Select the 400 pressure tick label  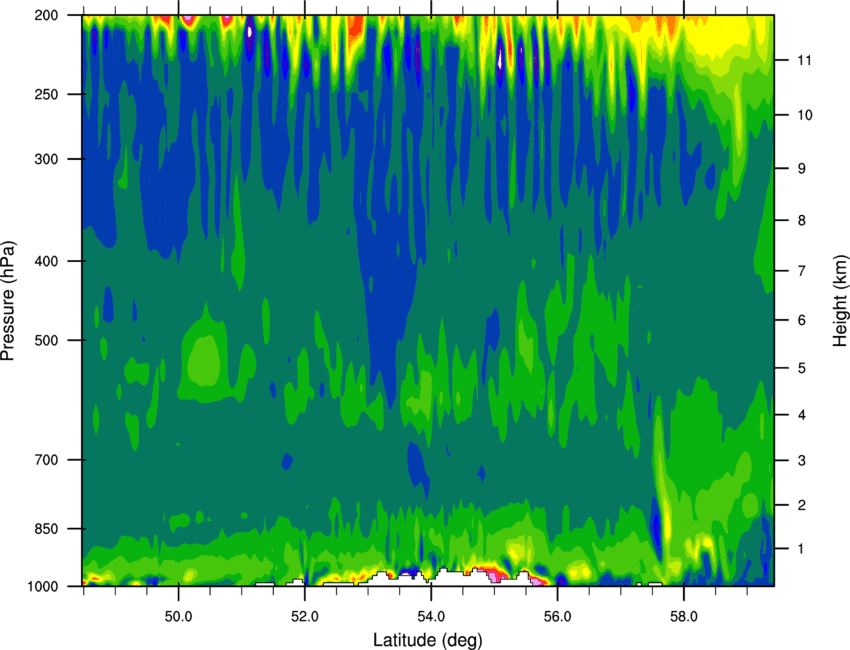(x=47, y=261)
